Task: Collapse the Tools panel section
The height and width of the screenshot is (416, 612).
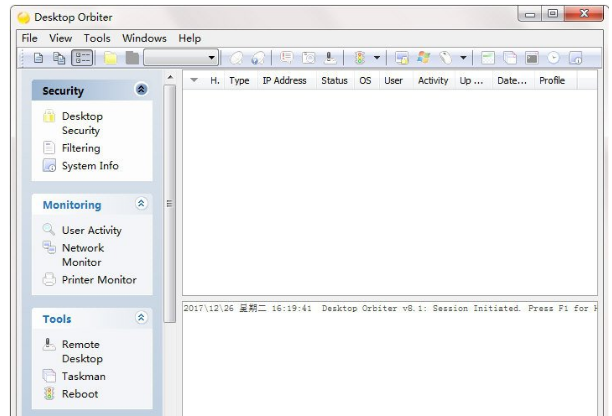Action: [142, 319]
